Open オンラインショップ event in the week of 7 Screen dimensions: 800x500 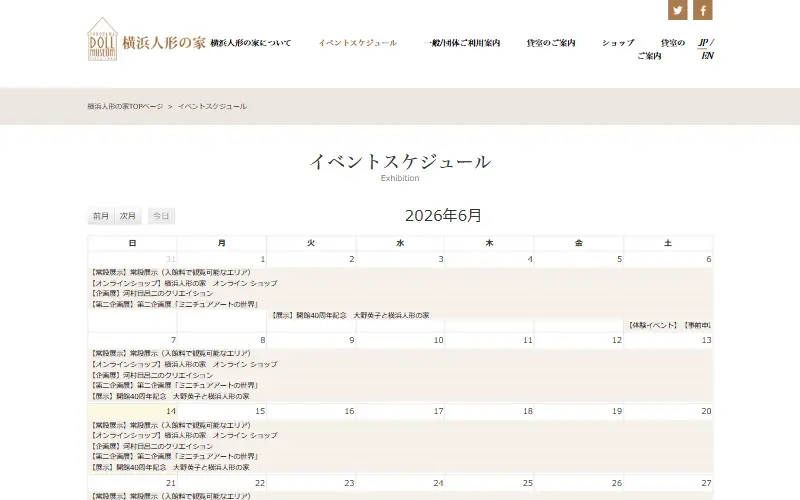400,364
